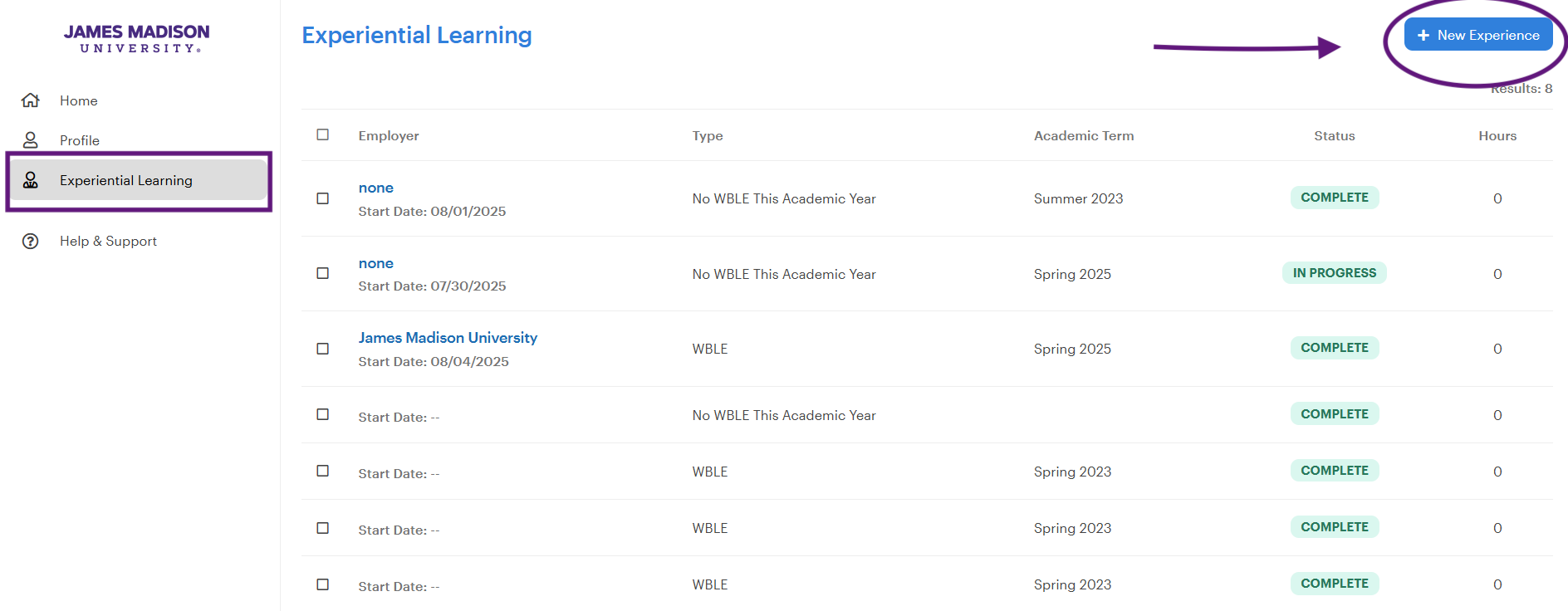The height and width of the screenshot is (611, 1568).
Task: Click the Home house icon
Action: [x=31, y=100]
